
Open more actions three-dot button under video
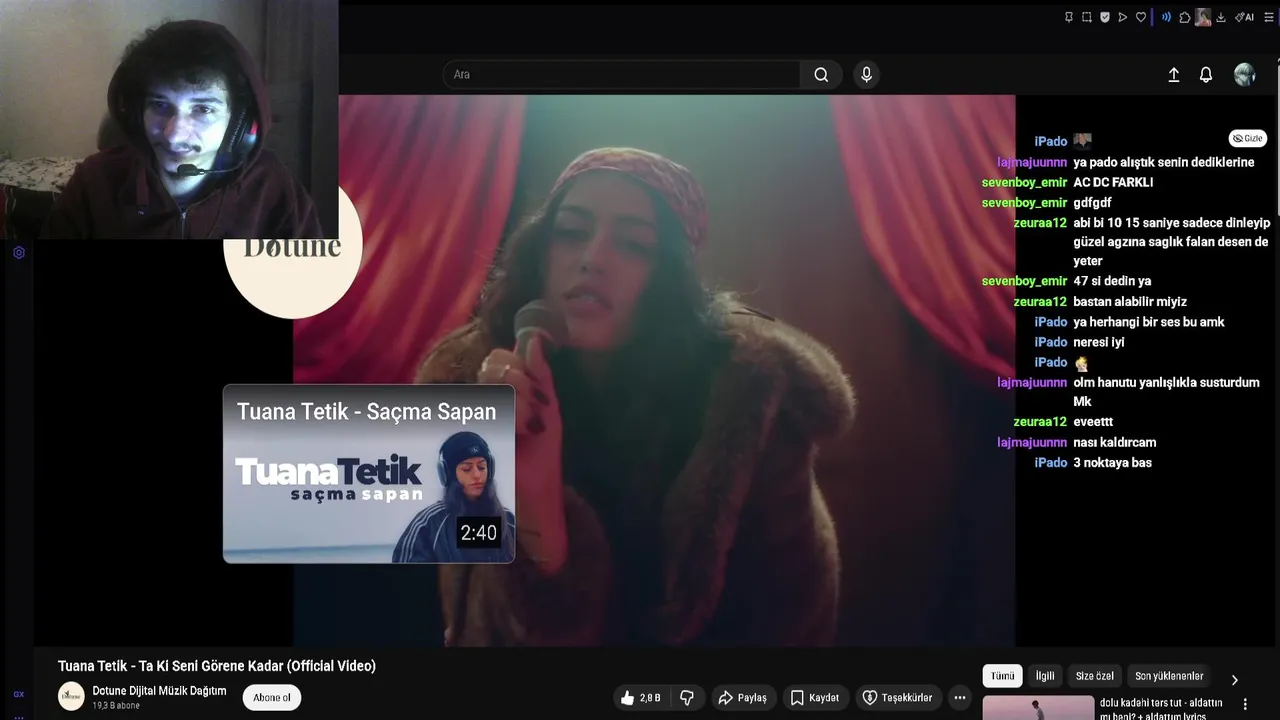960,697
